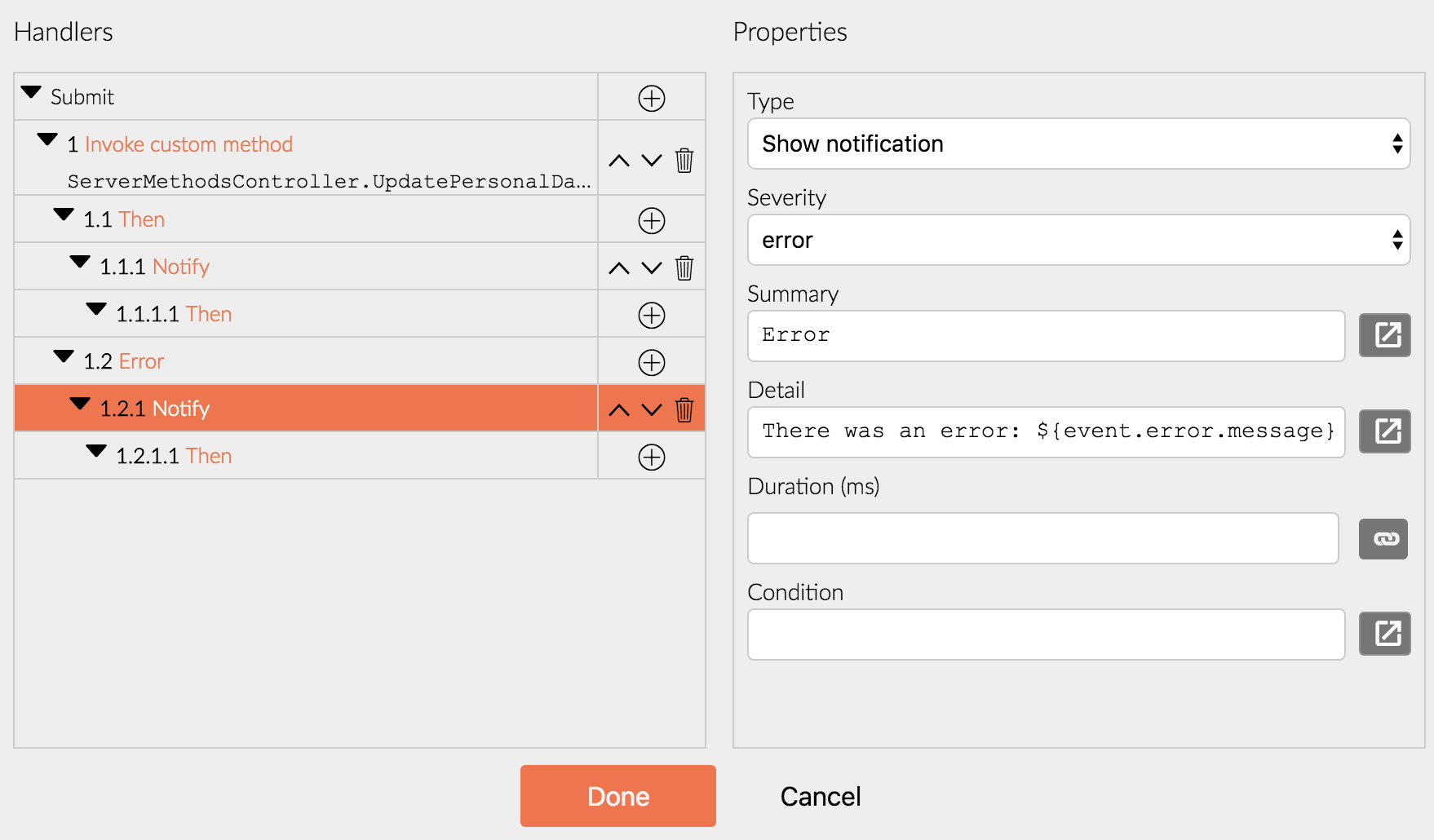The image size is (1434, 840).
Task: Open the Type dropdown showing Show notification
Action: pos(1078,144)
